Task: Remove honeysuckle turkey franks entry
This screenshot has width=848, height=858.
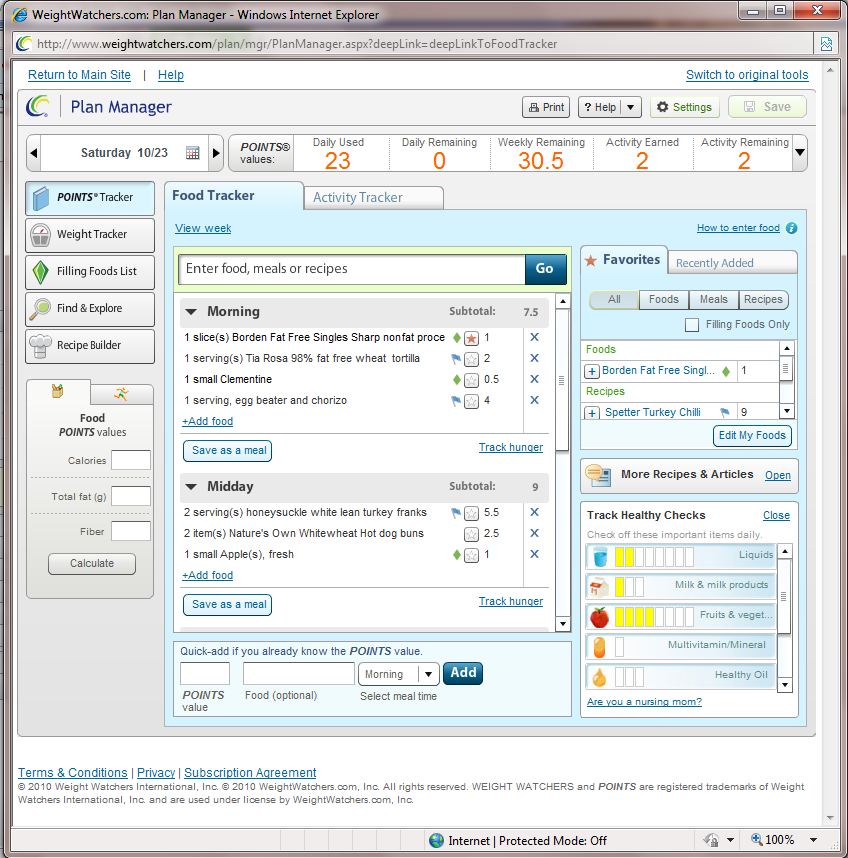Action: (535, 513)
